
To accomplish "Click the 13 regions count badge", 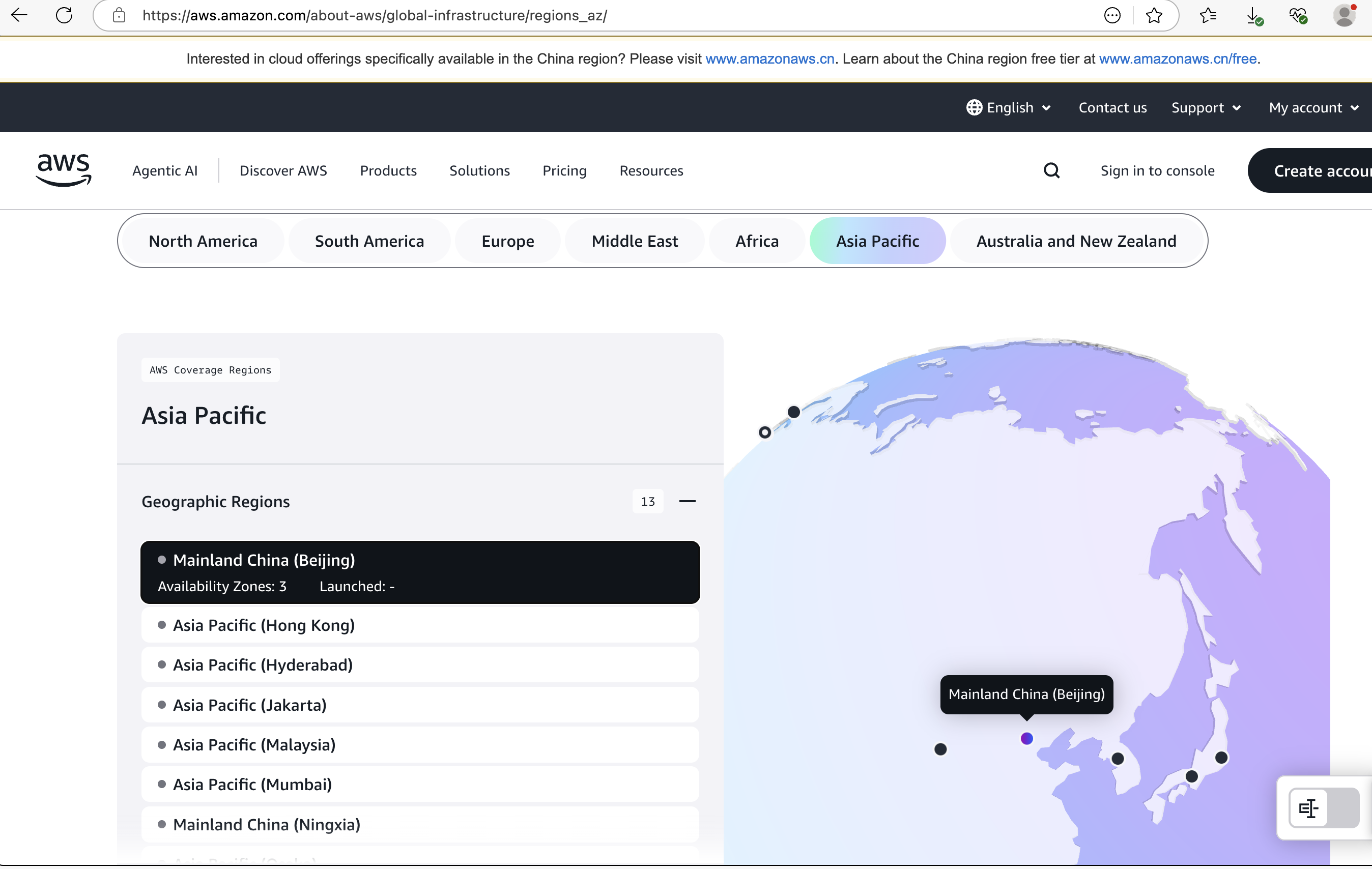I will (648, 501).
